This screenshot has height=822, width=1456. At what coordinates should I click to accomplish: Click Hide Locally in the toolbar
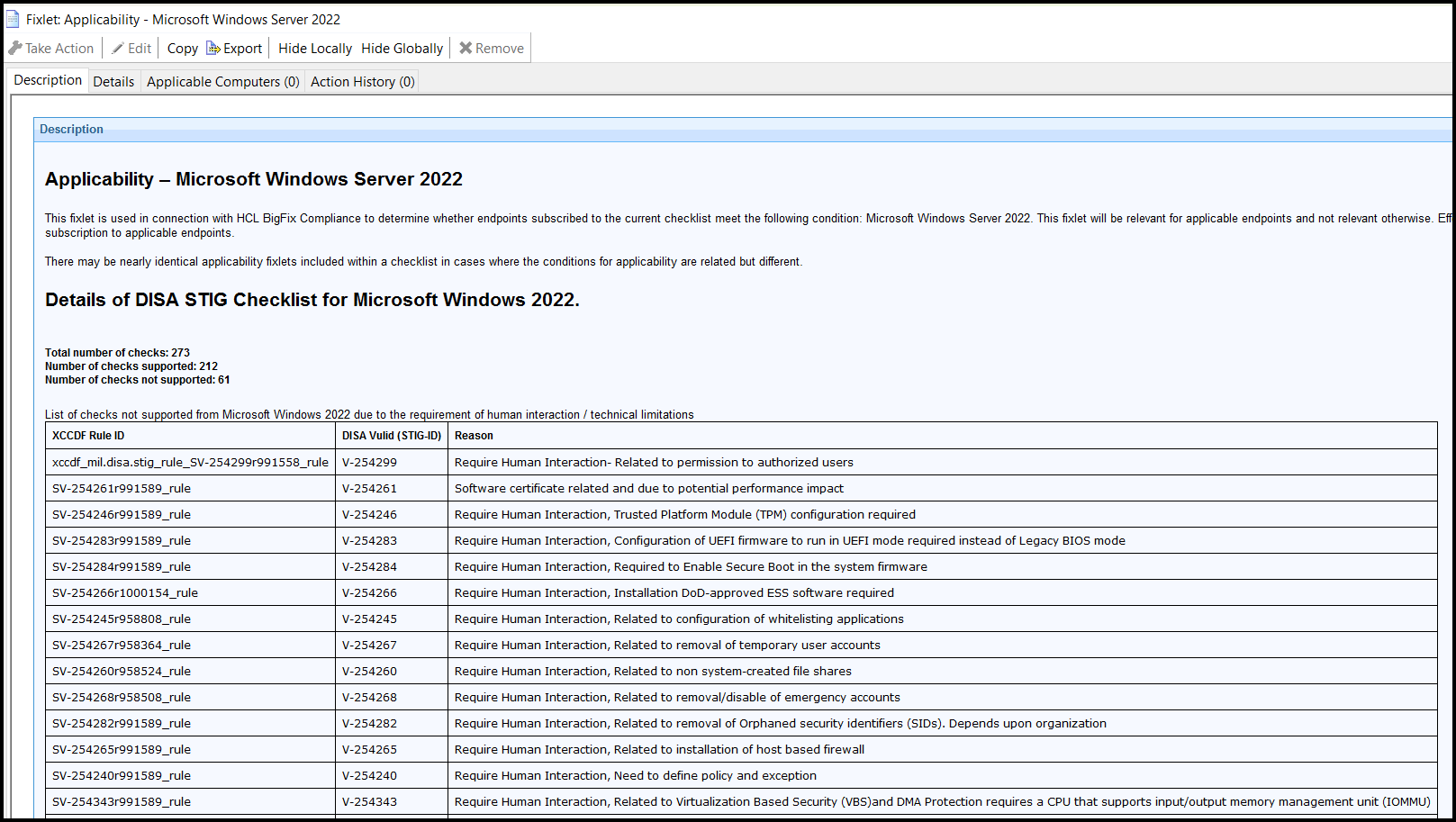tap(314, 48)
